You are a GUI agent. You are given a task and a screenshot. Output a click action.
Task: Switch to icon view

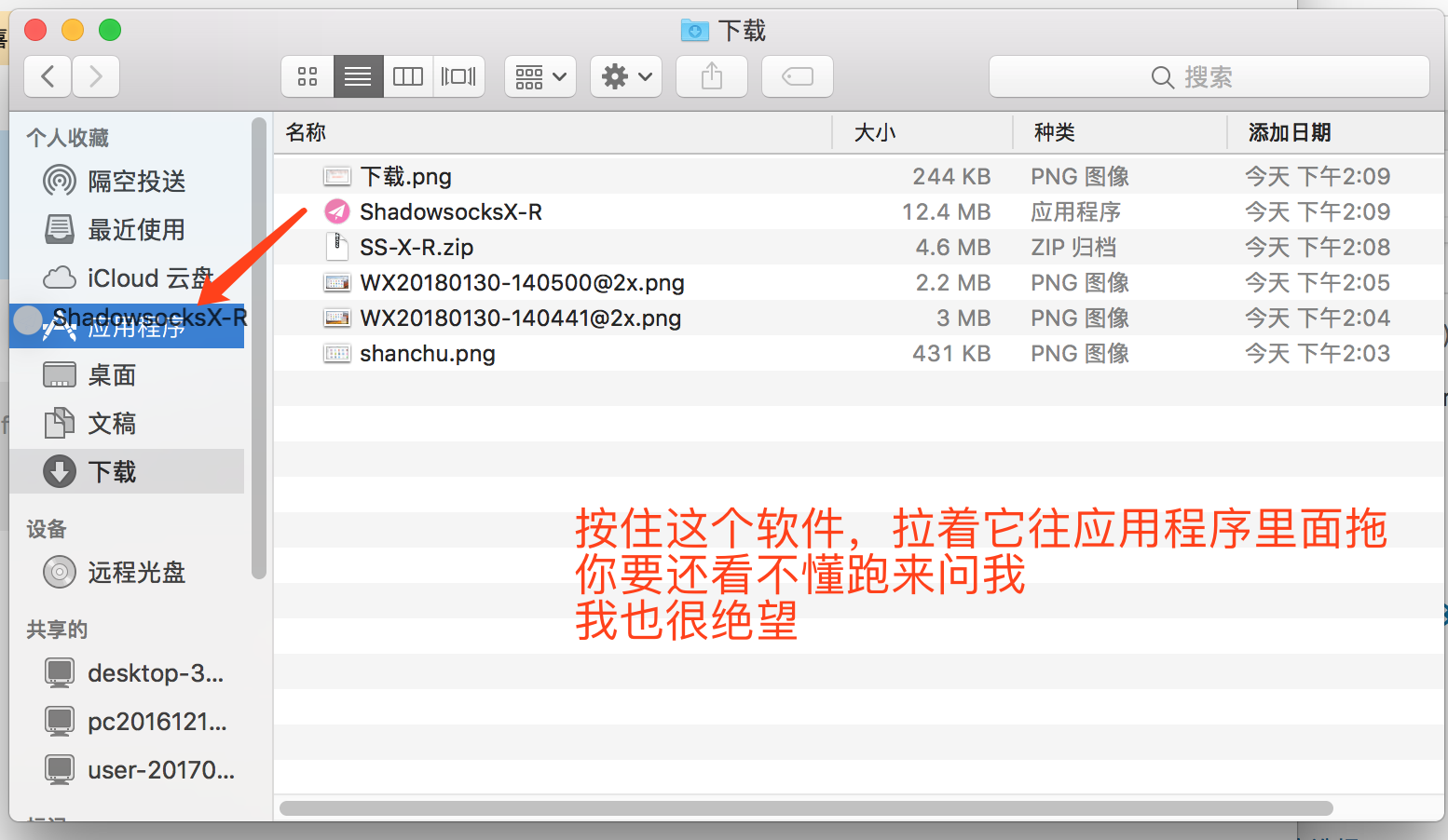click(x=307, y=76)
